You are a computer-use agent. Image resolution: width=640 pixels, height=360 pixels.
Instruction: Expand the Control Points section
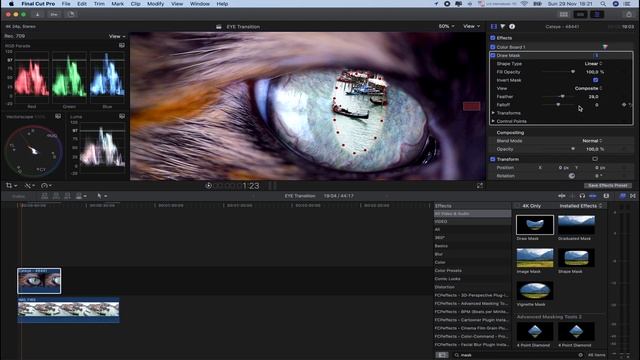[x=493, y=121]
